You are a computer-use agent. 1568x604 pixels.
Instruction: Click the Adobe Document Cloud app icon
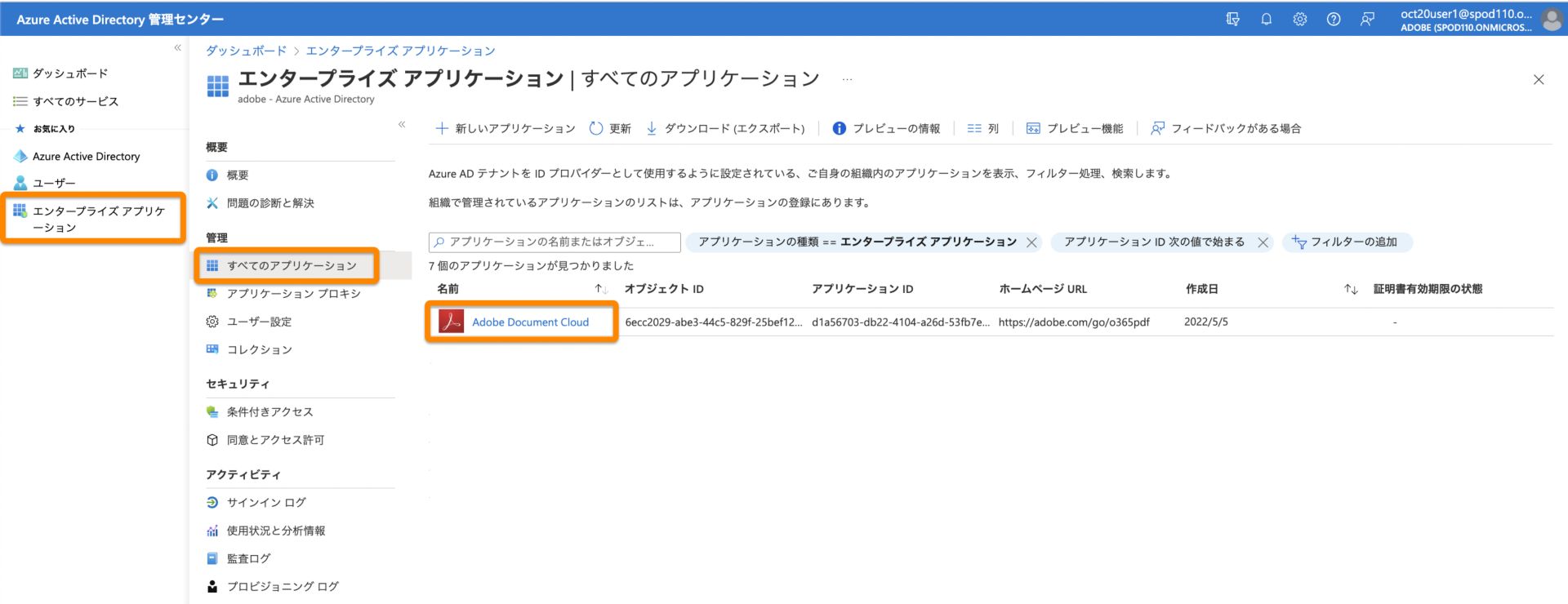pos(451,322)
